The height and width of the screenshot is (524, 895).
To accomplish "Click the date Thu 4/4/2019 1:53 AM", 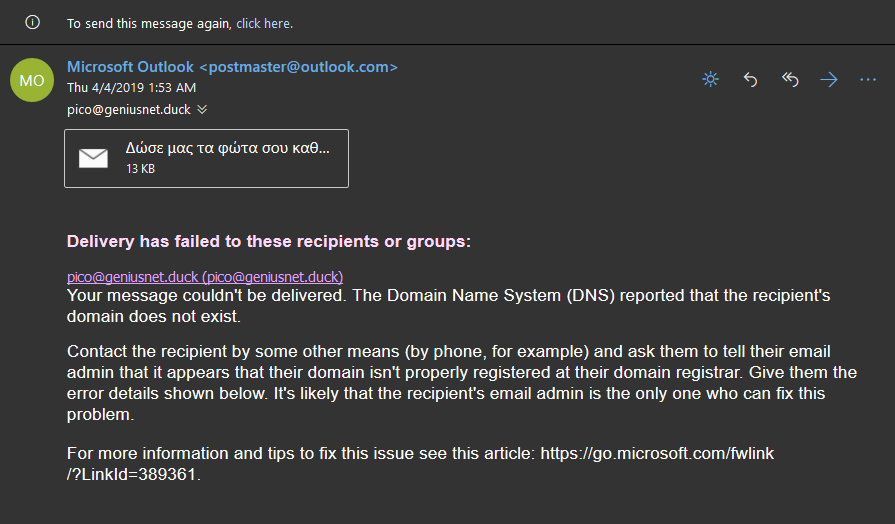I will (x=131, y=87).
